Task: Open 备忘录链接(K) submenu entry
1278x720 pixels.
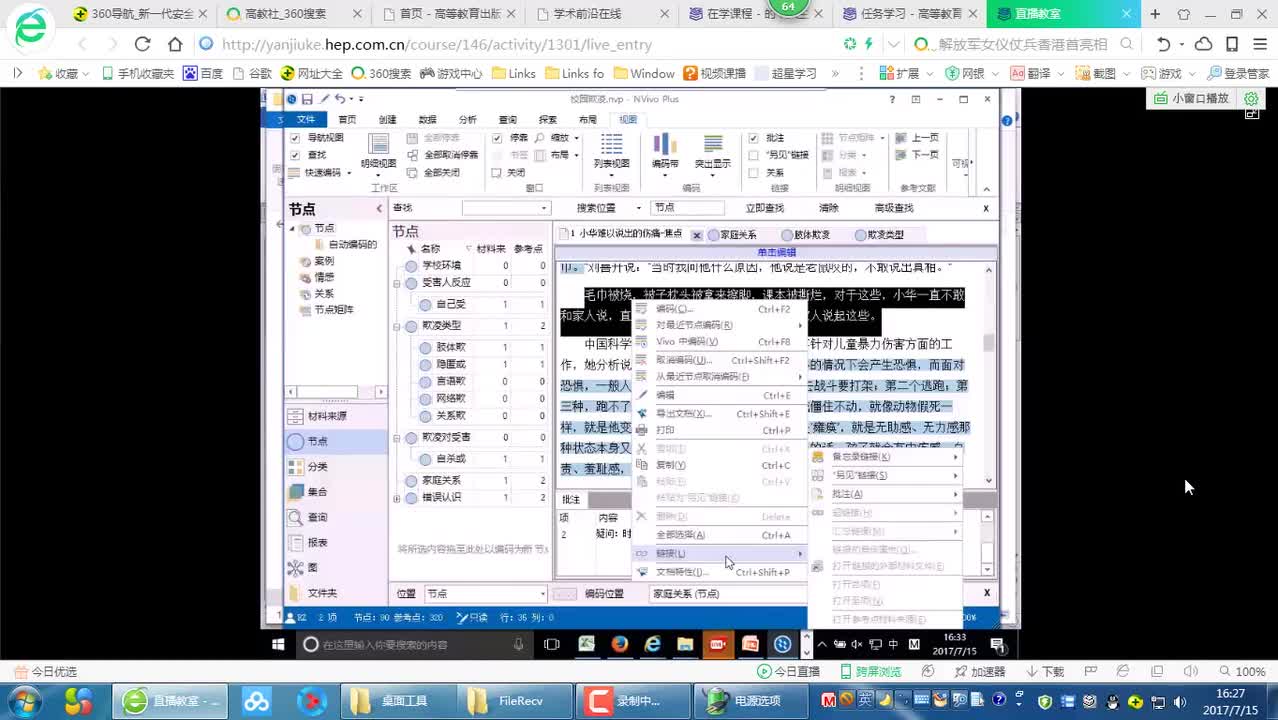Action: (885, 457)
